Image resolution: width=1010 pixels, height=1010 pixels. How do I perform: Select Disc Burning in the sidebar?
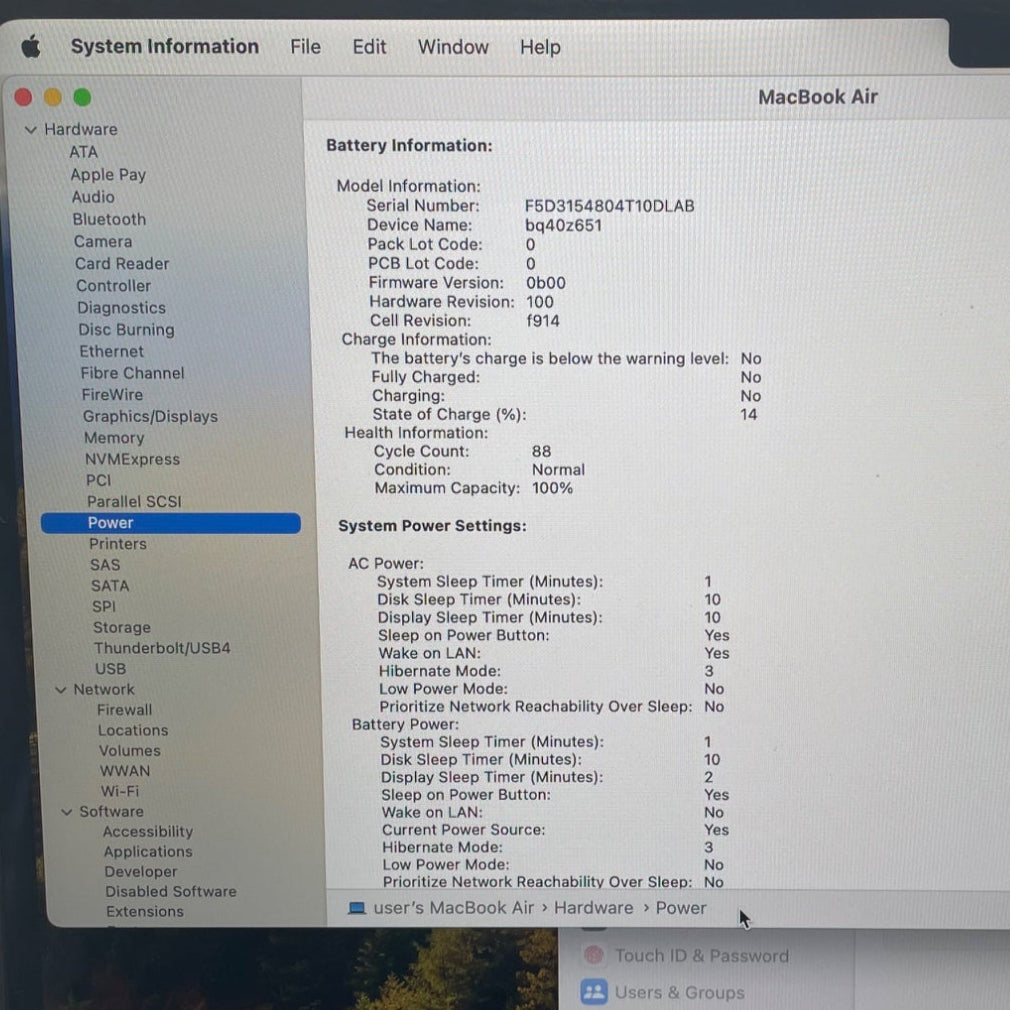coord(126,330)
